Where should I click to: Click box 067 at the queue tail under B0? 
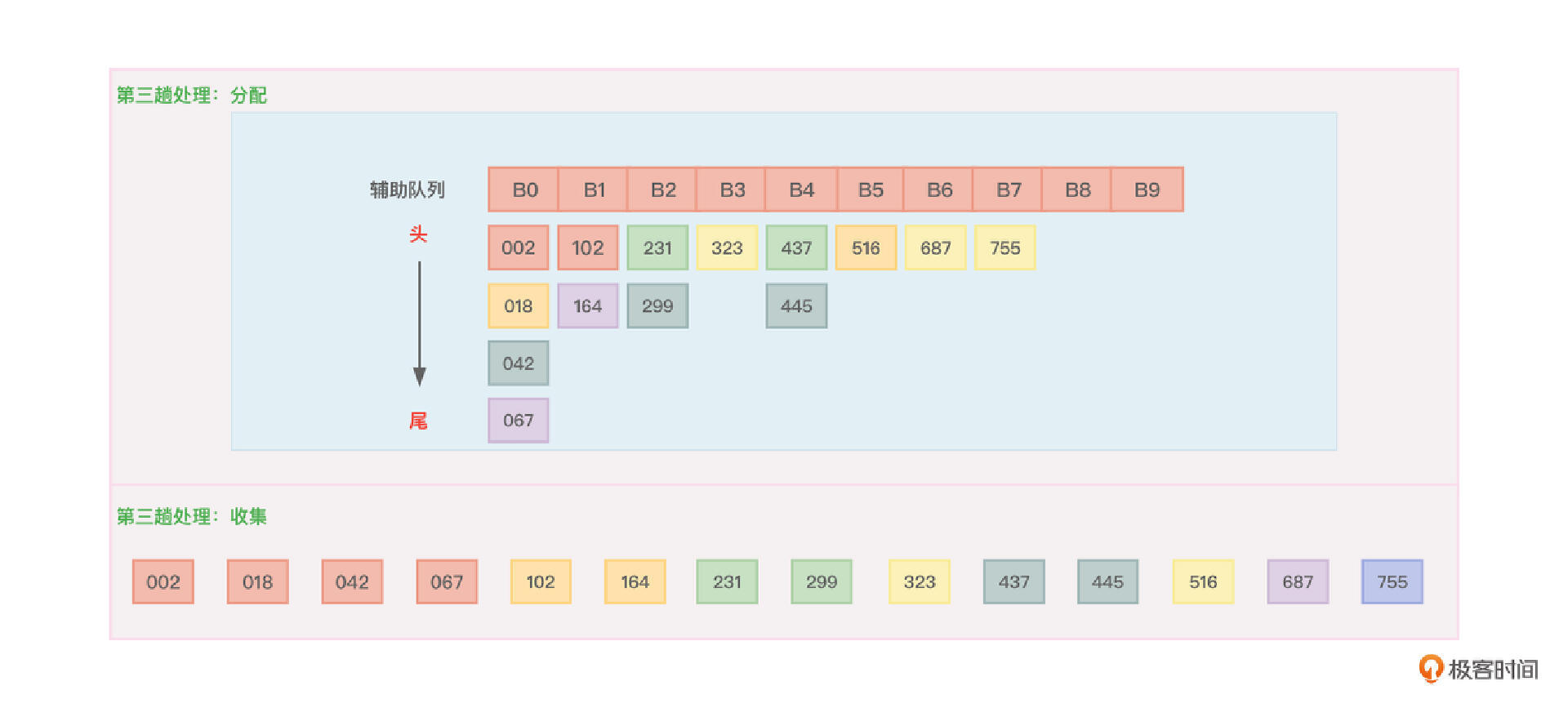[519, 421]
